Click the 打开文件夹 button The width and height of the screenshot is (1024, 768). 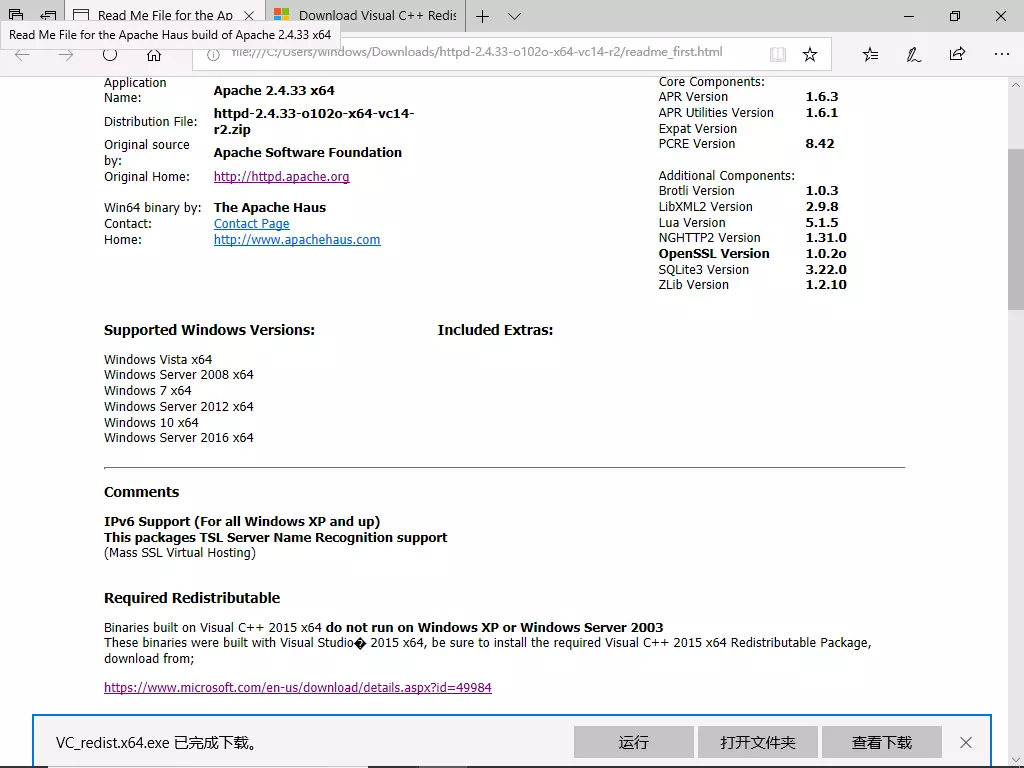(758, 743)
